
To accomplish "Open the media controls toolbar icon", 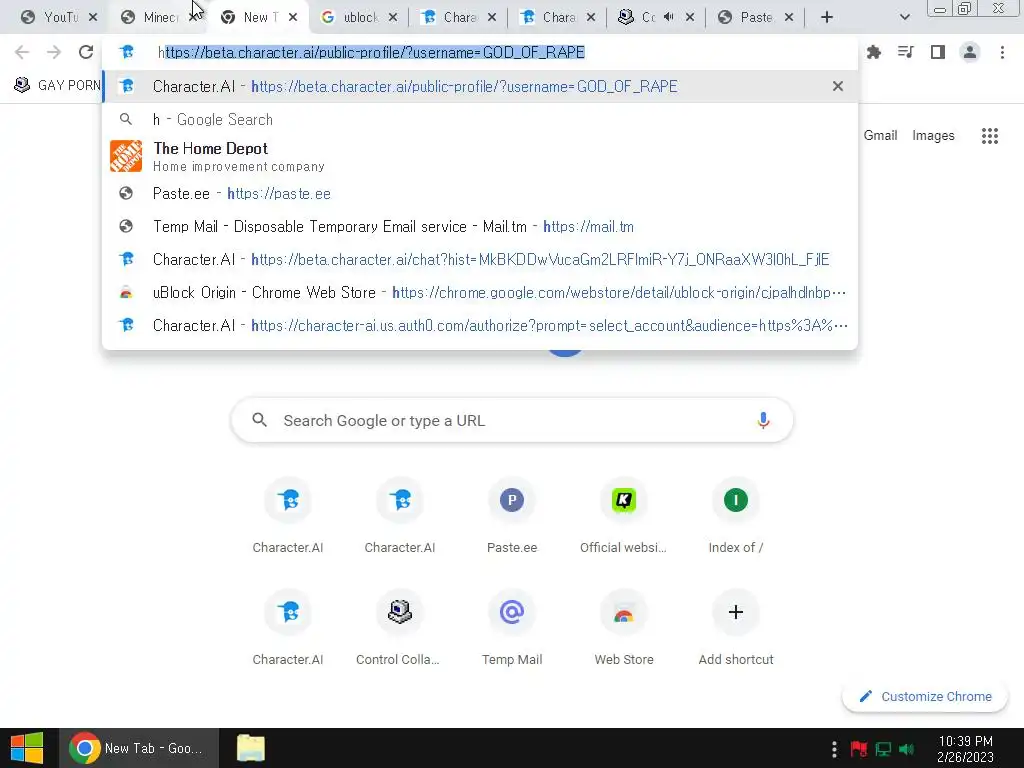I will 906,52.
